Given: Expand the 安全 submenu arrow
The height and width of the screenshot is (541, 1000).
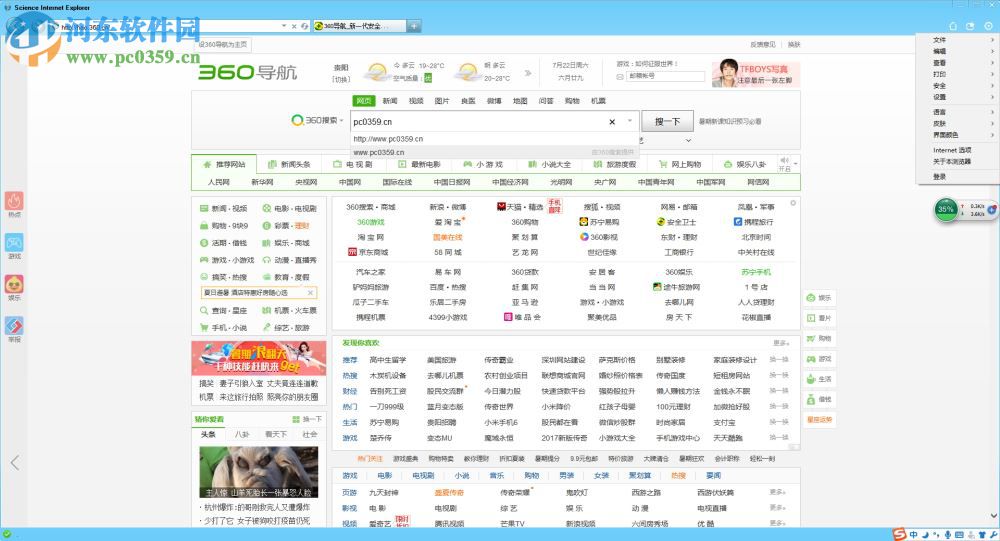Looking at the screenshot, I should pyautogui.click(x=992, y=85).
